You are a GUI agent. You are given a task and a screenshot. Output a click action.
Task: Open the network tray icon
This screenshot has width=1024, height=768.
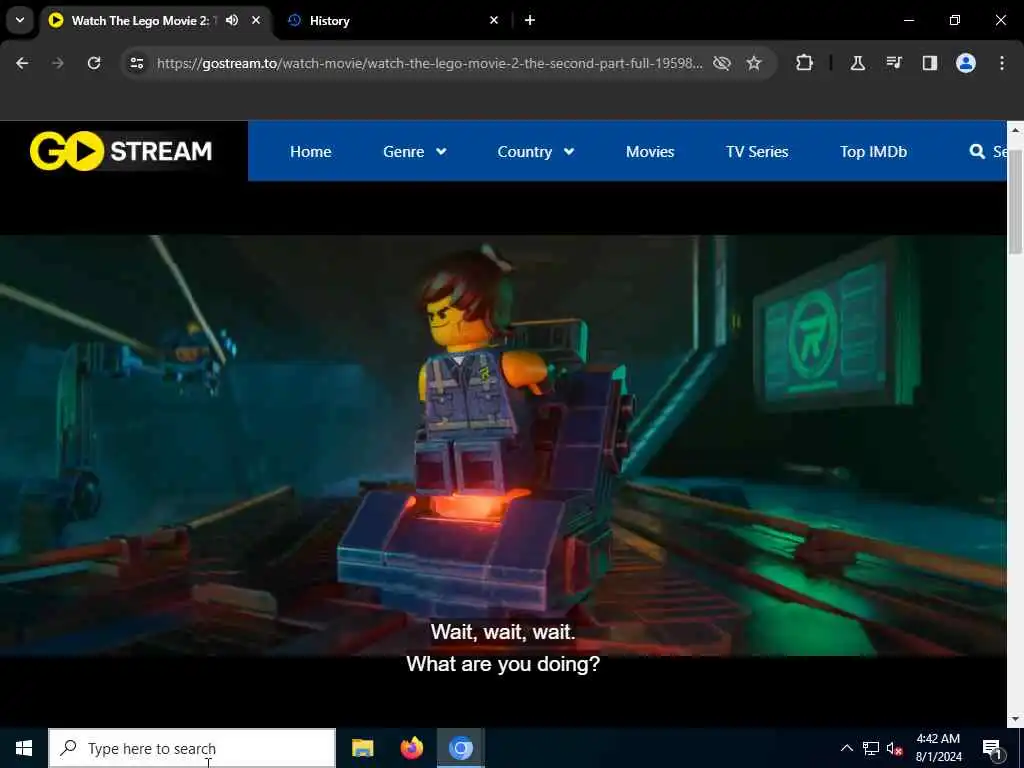(871, 748)
